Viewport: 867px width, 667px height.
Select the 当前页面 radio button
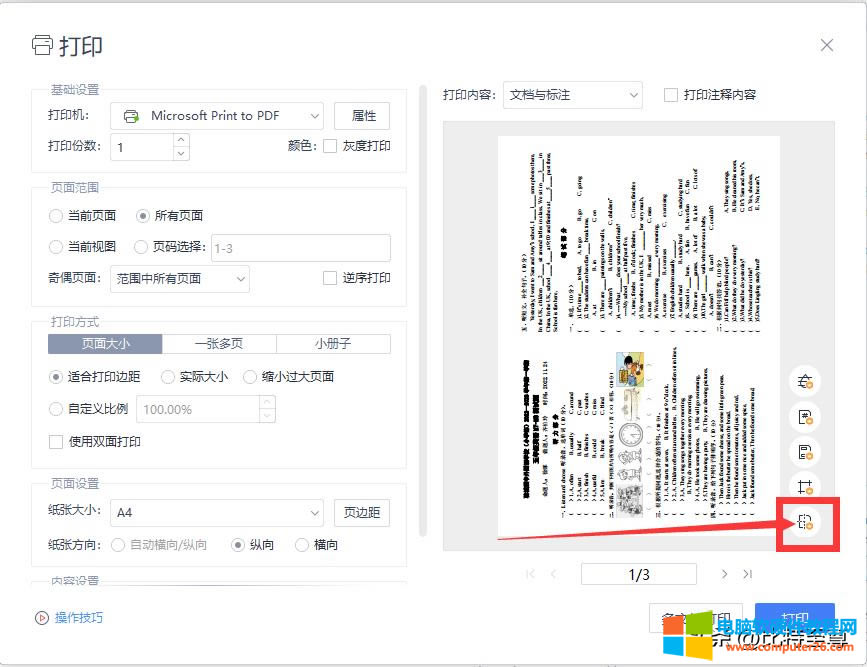tap(56, 216)
